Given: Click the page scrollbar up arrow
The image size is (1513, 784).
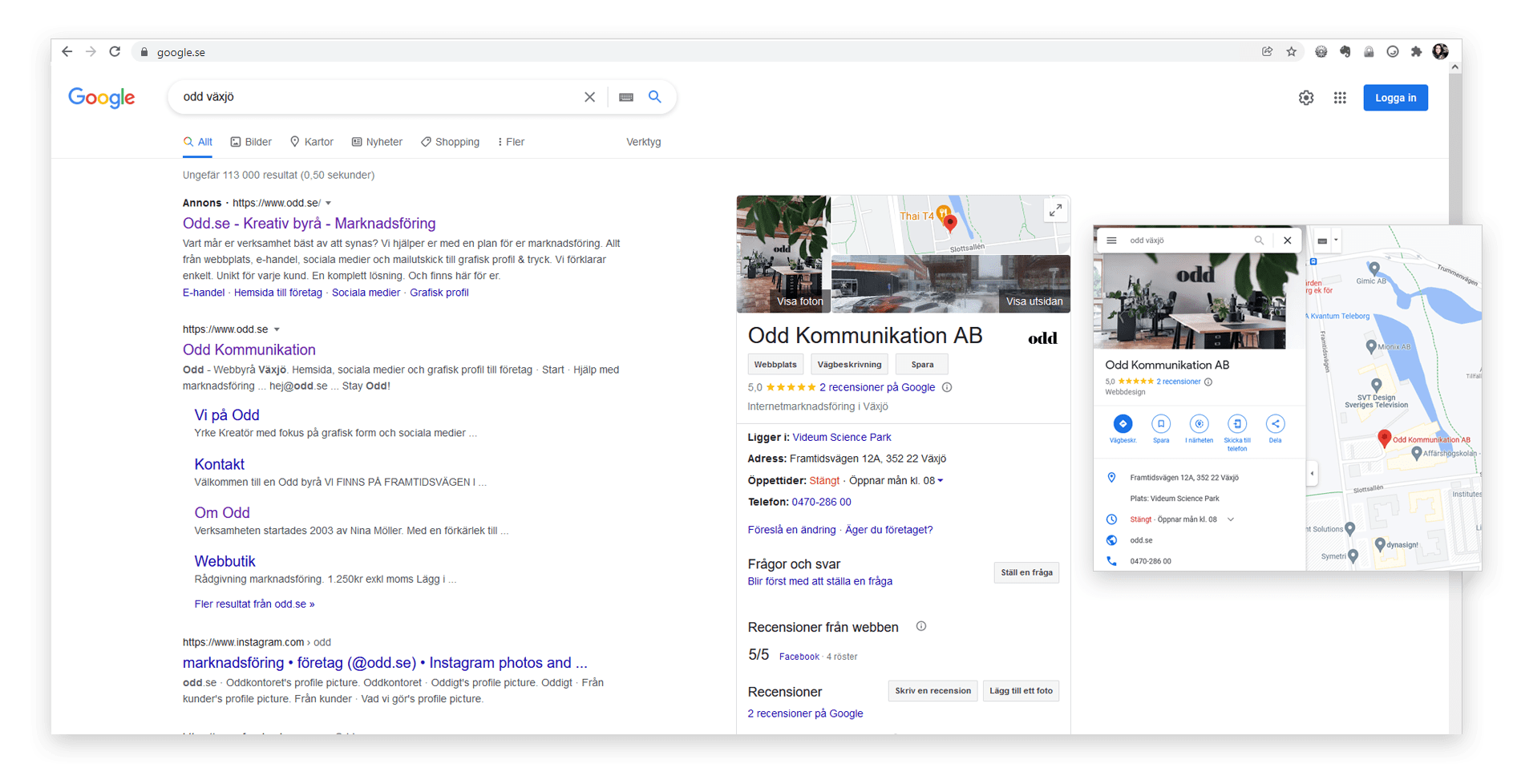Looking at the screenshot, I should tap(1454, 67).
